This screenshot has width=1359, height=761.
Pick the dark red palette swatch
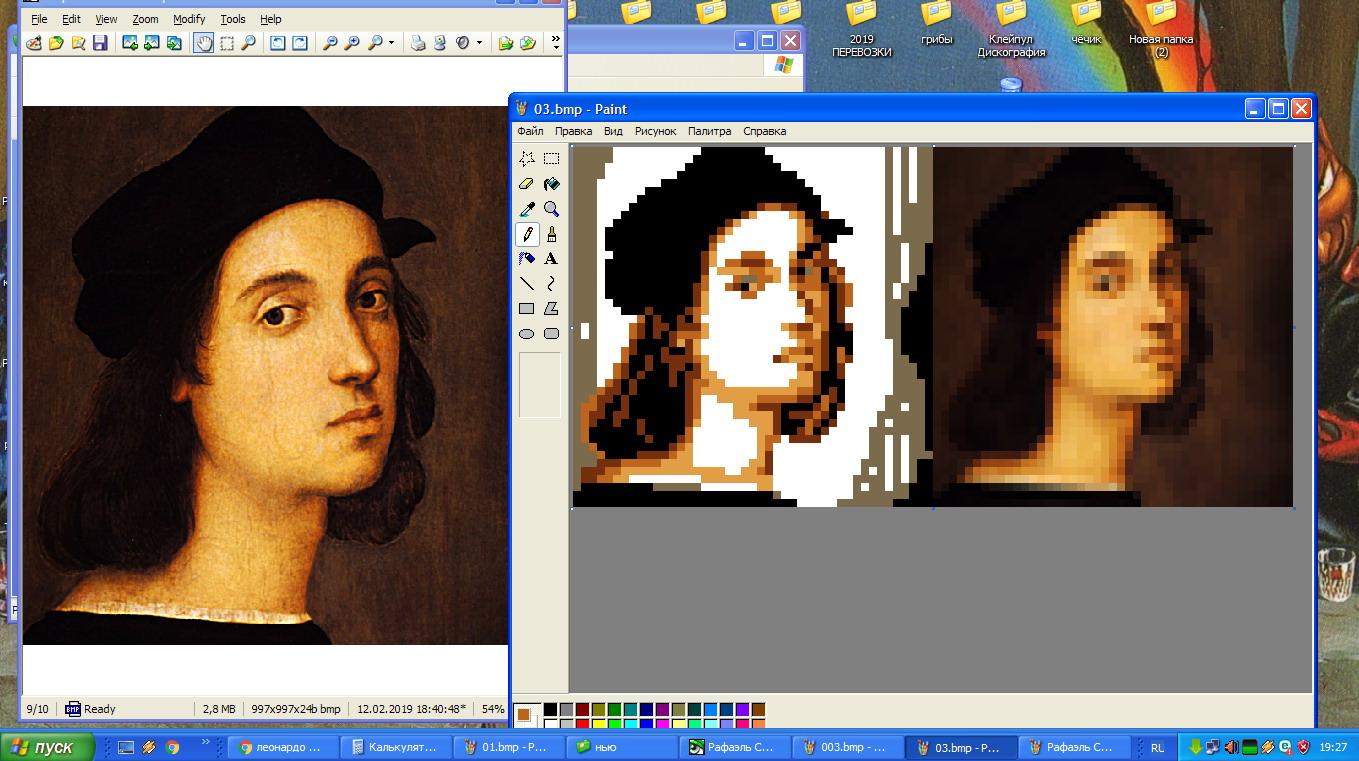(582, 710)
